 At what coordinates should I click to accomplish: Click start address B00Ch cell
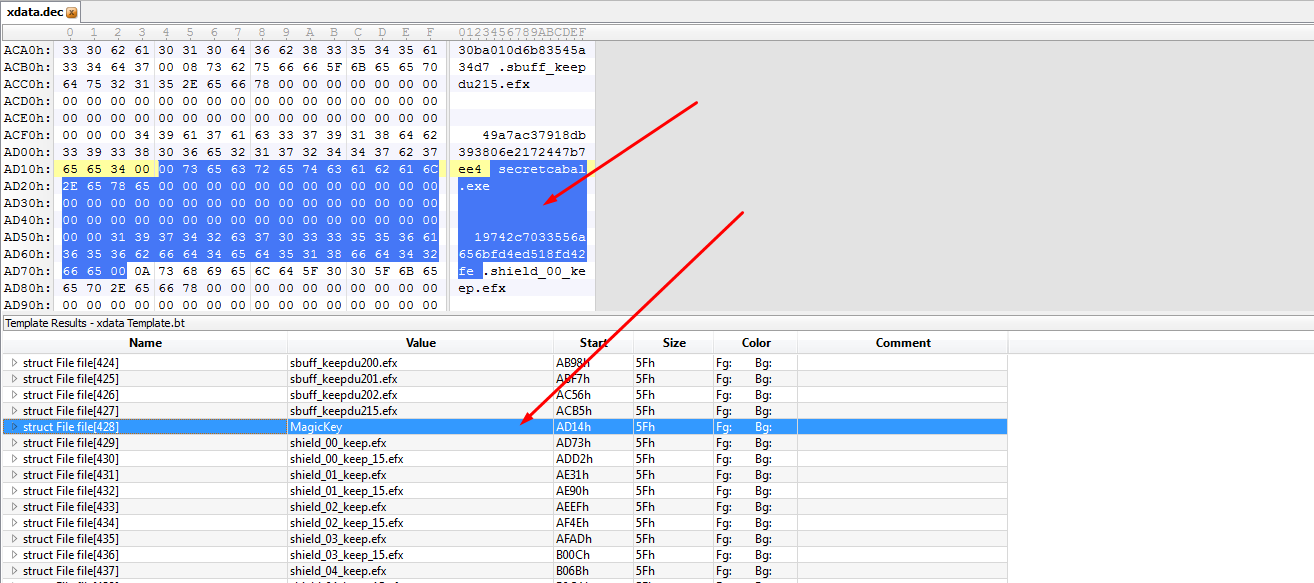pyautogui.click(x=593, y=555)
